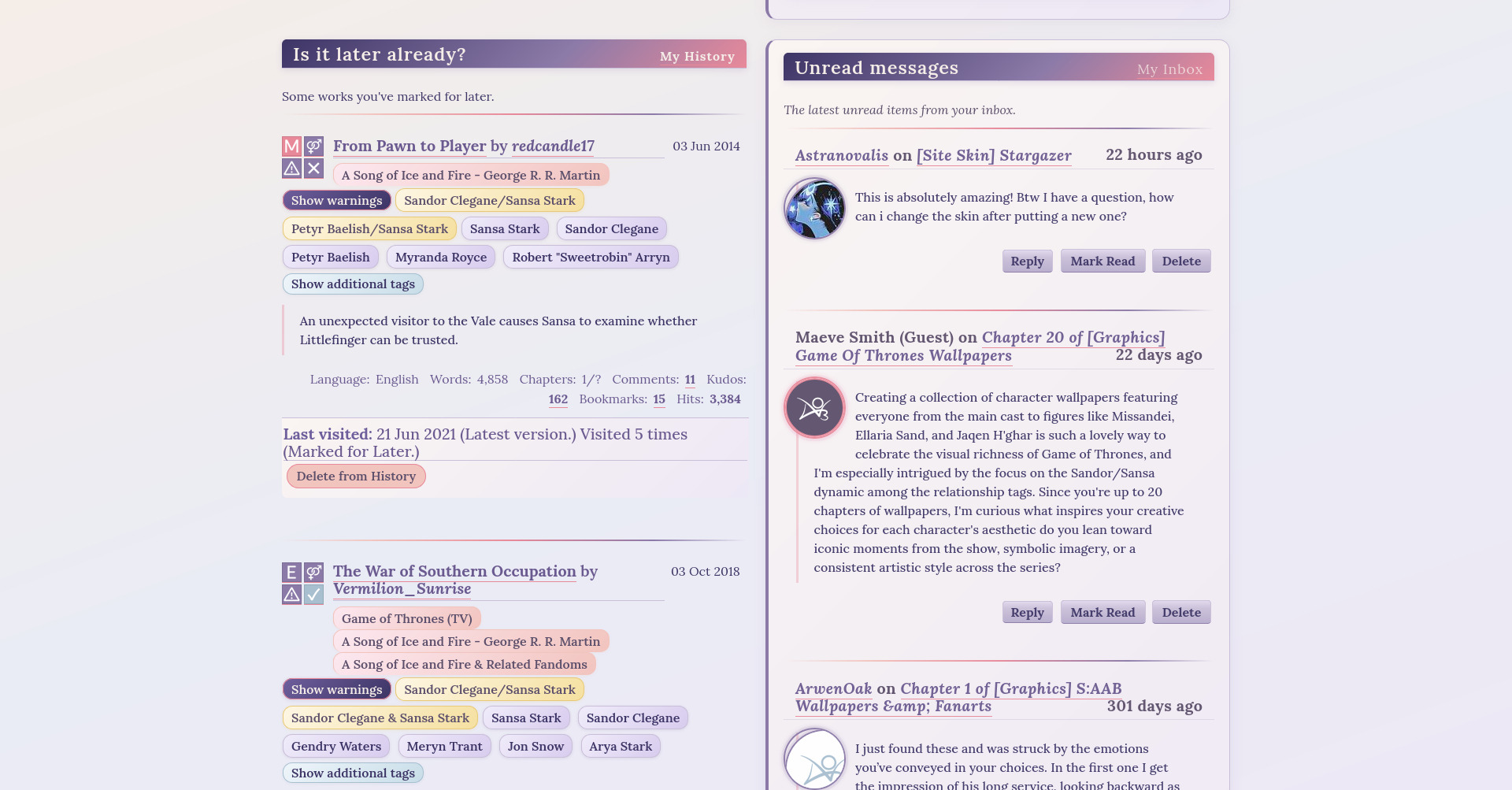Click the warning triangle icon on War of Southern Occupation
Image resolution: width=1512 pixels, height=790 pixels.
pos(291,594)
